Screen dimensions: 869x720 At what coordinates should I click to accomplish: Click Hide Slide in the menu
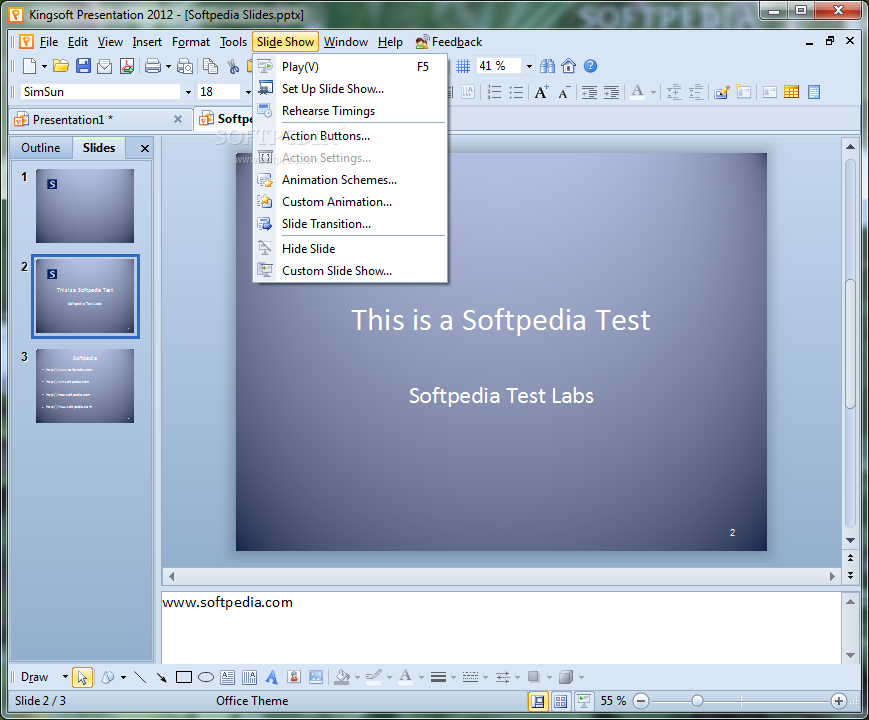coord(350,249)
